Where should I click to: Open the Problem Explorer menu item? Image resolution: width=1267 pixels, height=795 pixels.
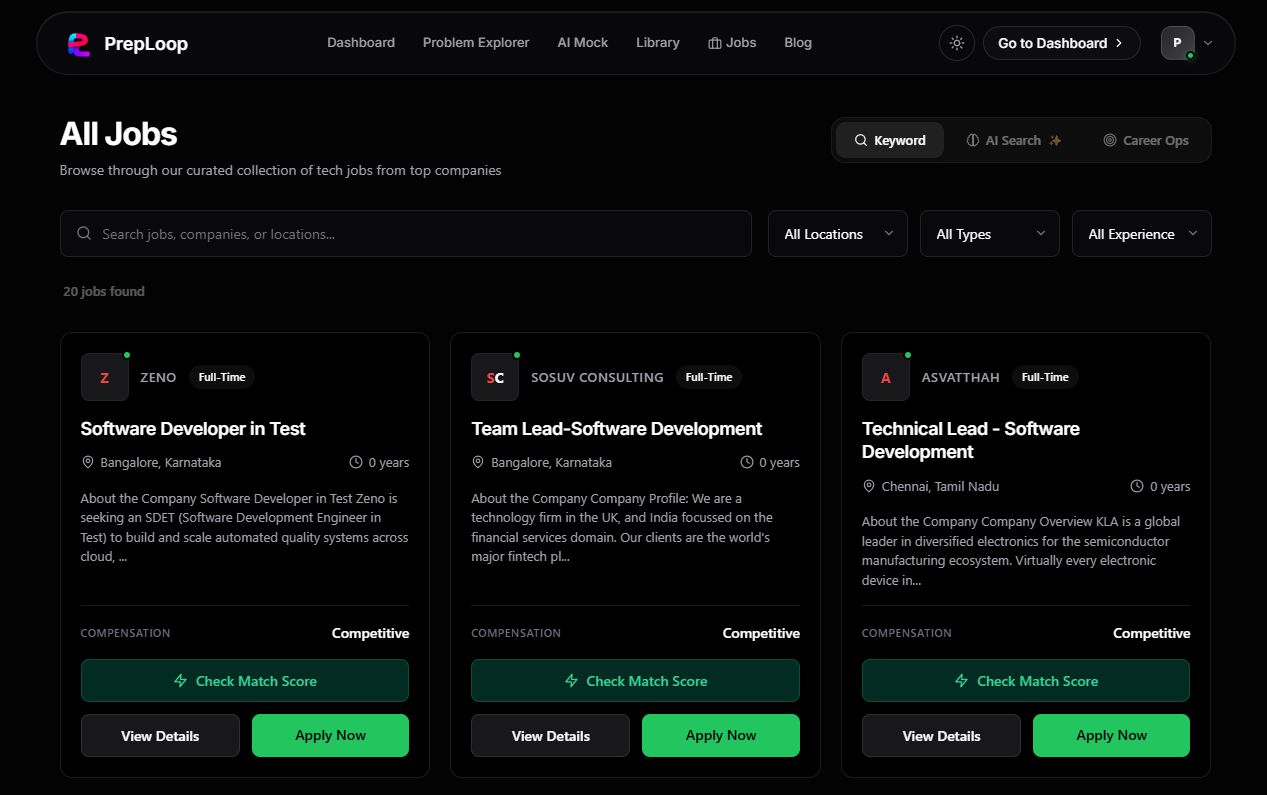476,43
